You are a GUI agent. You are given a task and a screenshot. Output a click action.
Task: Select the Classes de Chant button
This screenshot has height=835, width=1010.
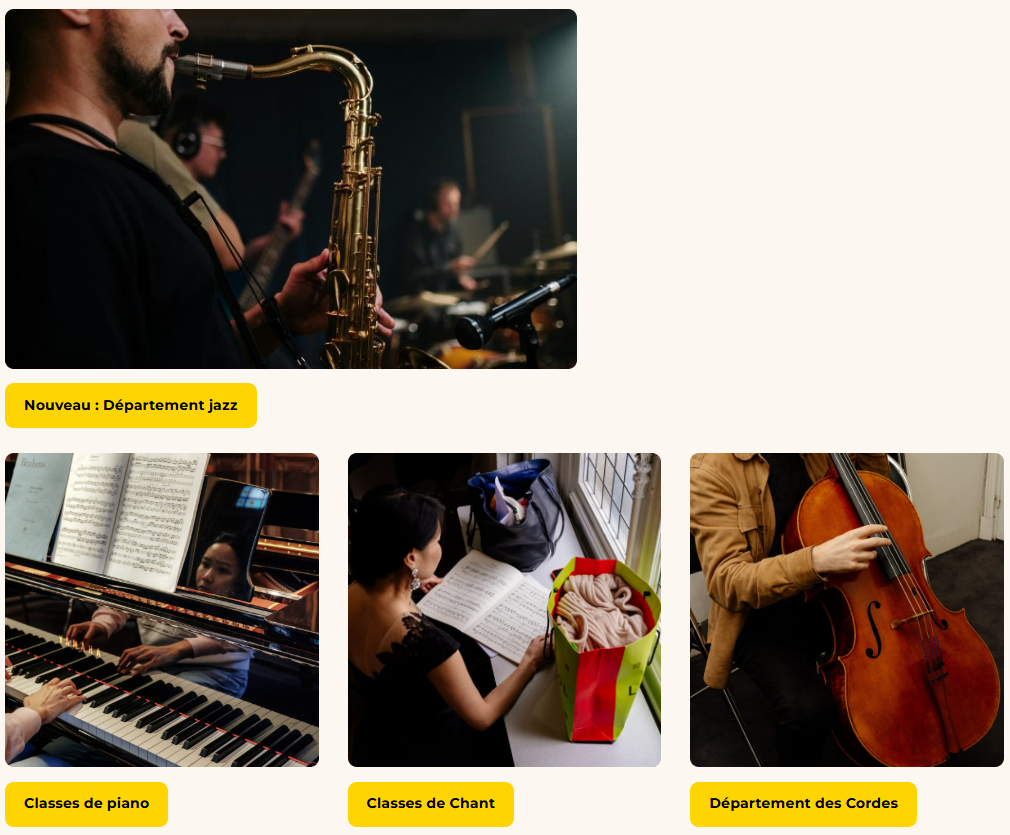431,804
